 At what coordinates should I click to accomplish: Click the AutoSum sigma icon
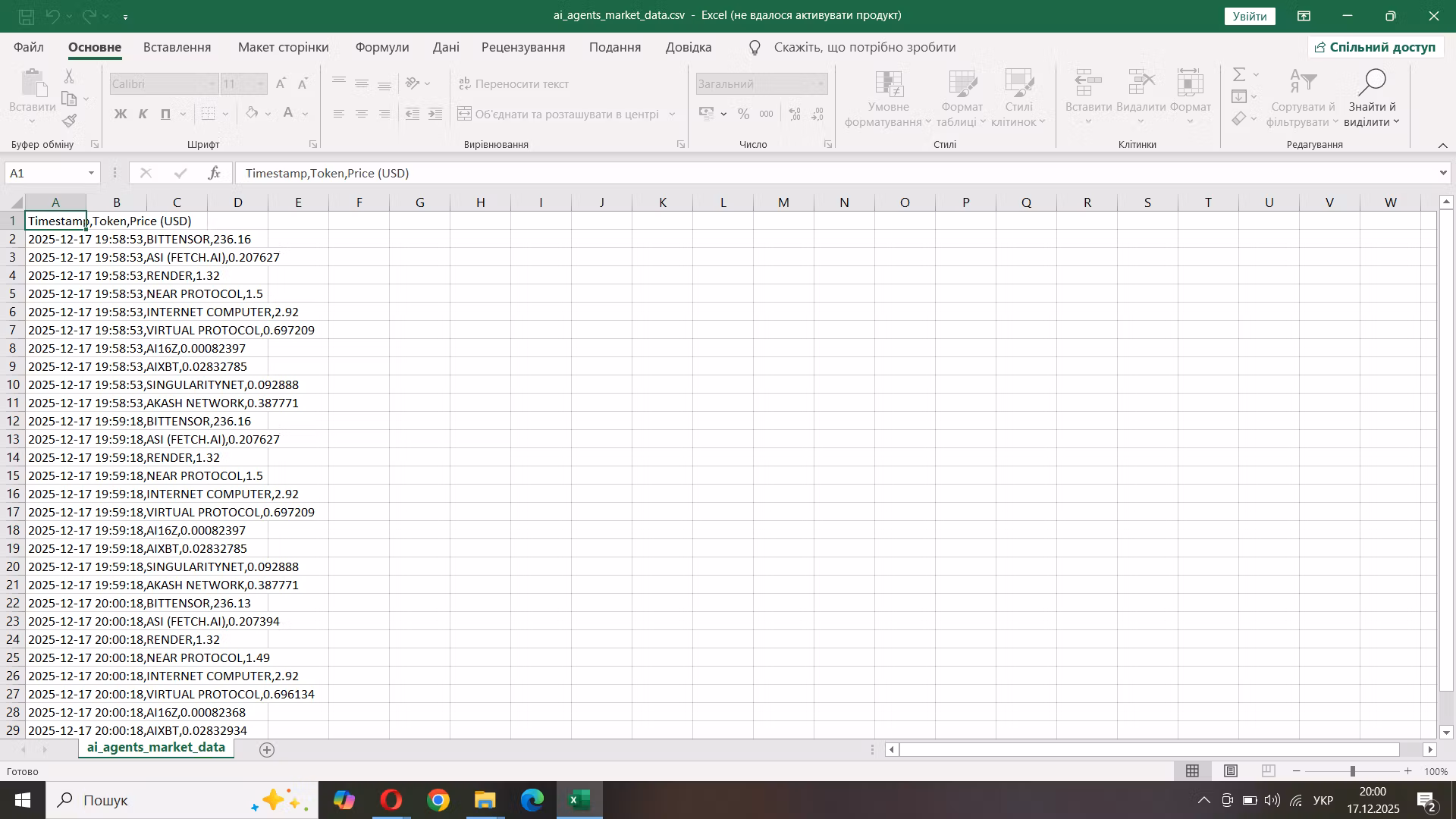point(1239,74)
